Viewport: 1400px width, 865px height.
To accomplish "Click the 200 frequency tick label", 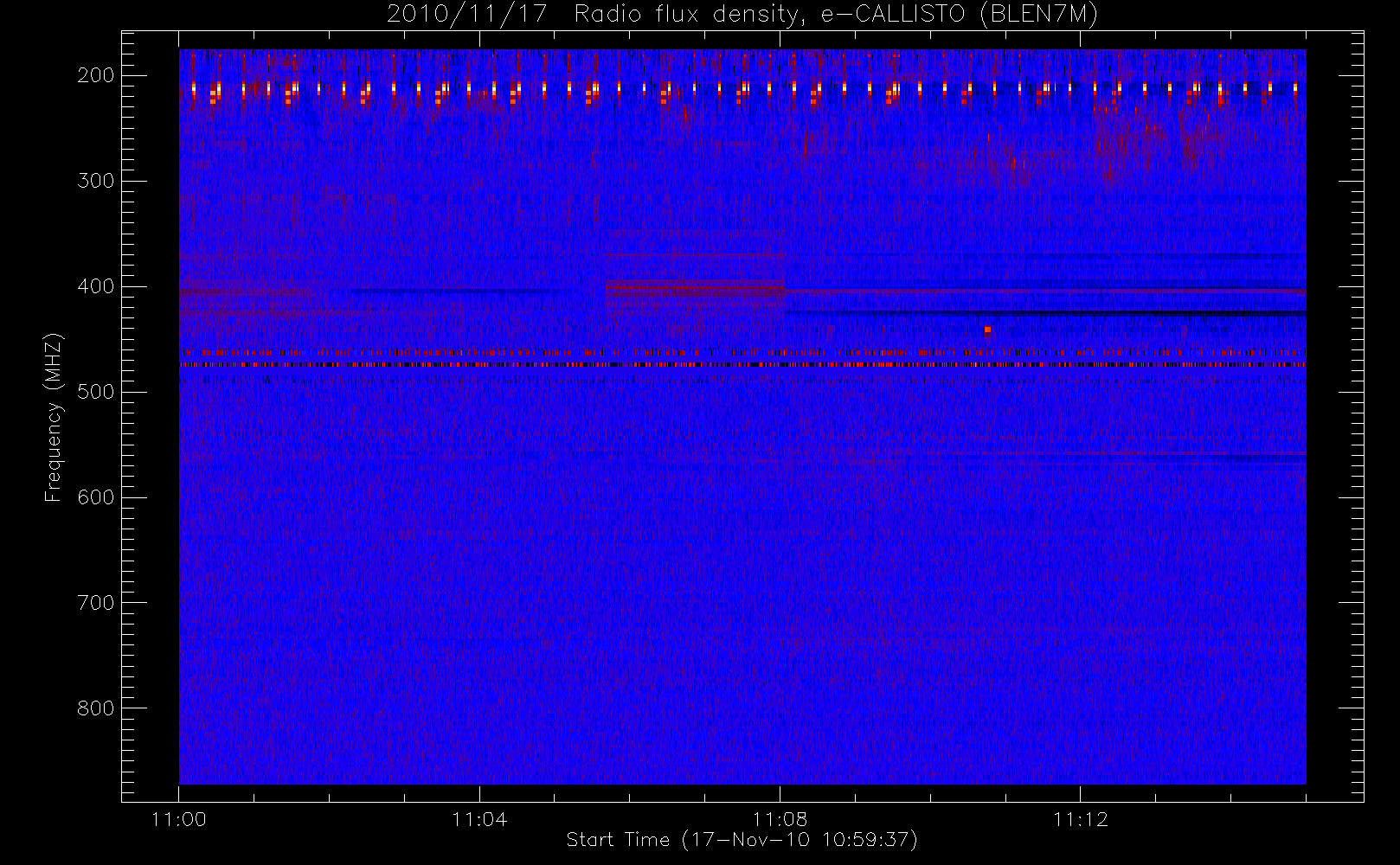I will 96,75.
